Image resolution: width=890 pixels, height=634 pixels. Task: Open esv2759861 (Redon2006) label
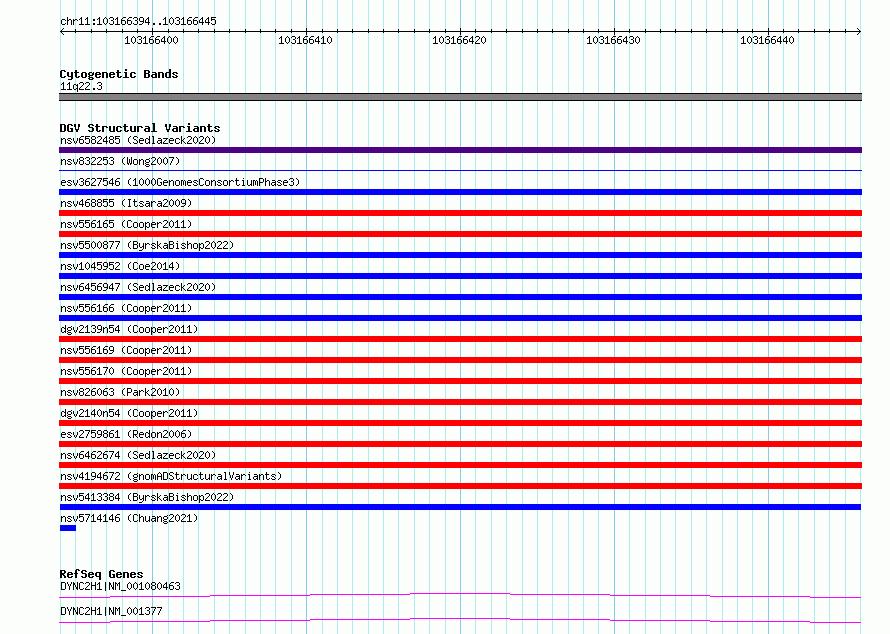[x=126, y=434]
